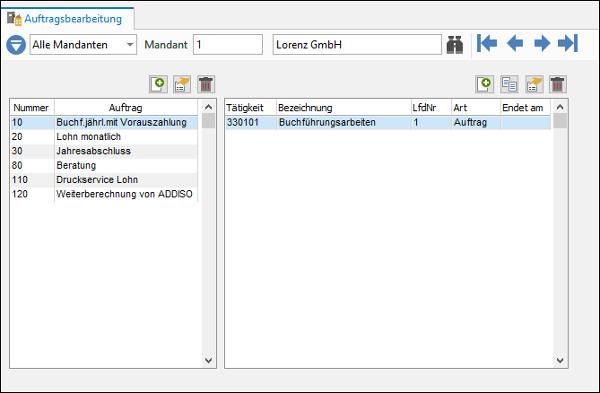Viewport: 600px width, 393px height.
Task: Click the Buchführungsarbeiten description cell
Action: tap(344, 122)
